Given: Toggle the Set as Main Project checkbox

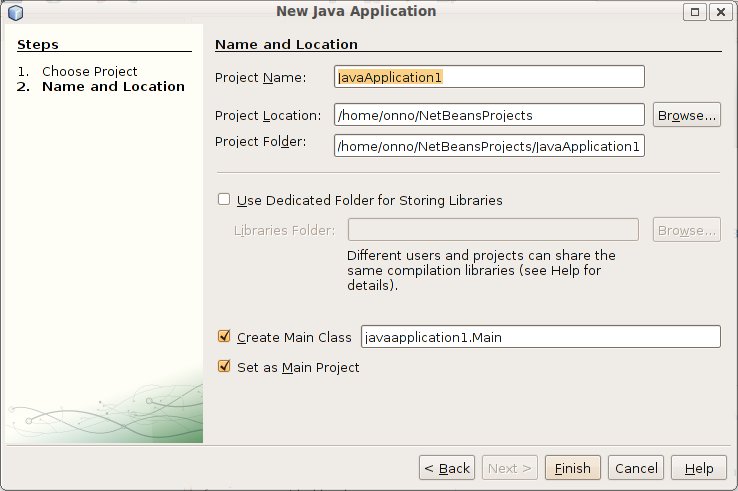Looking at the screenshot, I should point(224,367).
